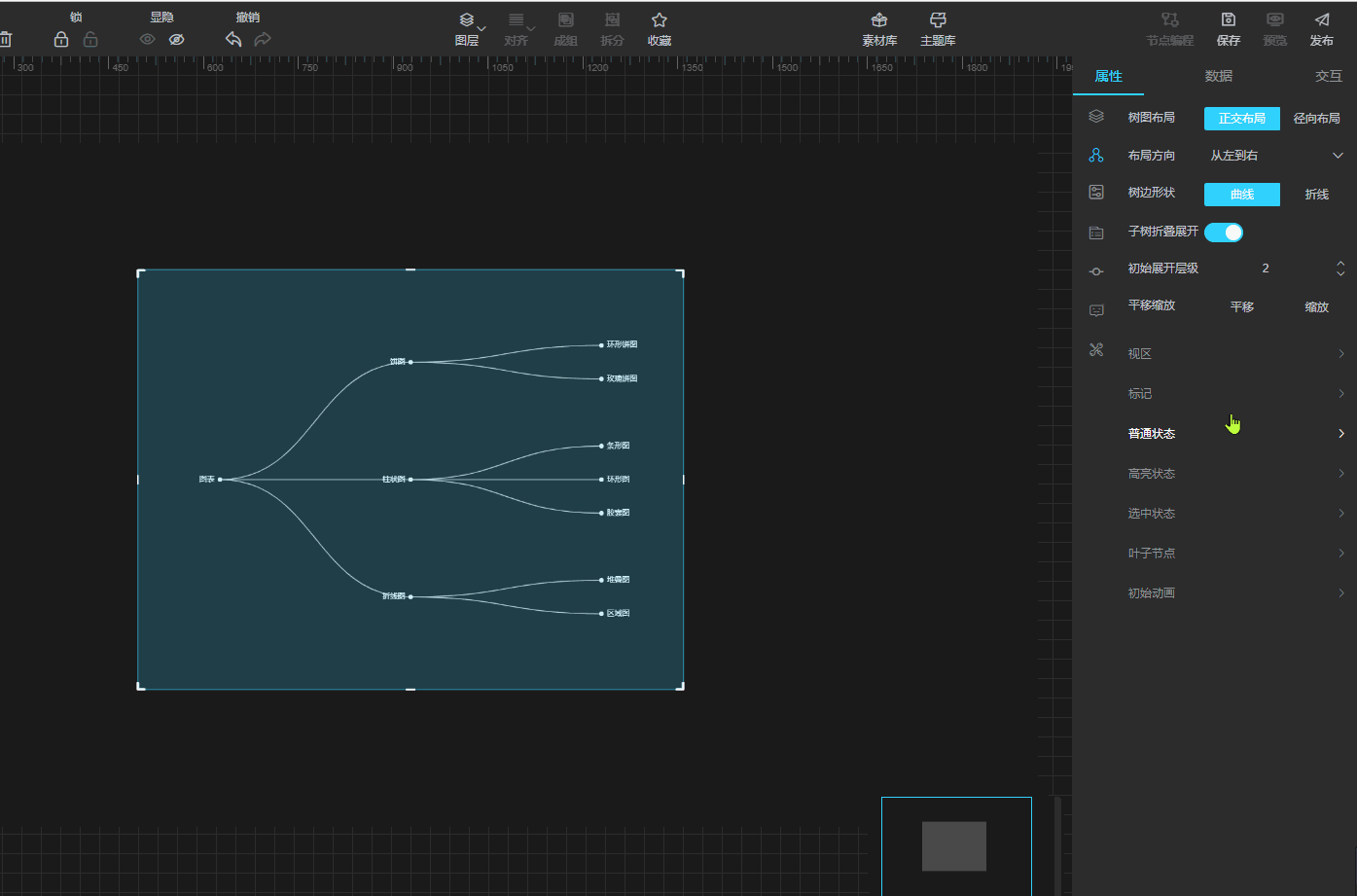The image size is (1357, 896).
Task: Click the 布局方向 node icon
Action: 1096,156
